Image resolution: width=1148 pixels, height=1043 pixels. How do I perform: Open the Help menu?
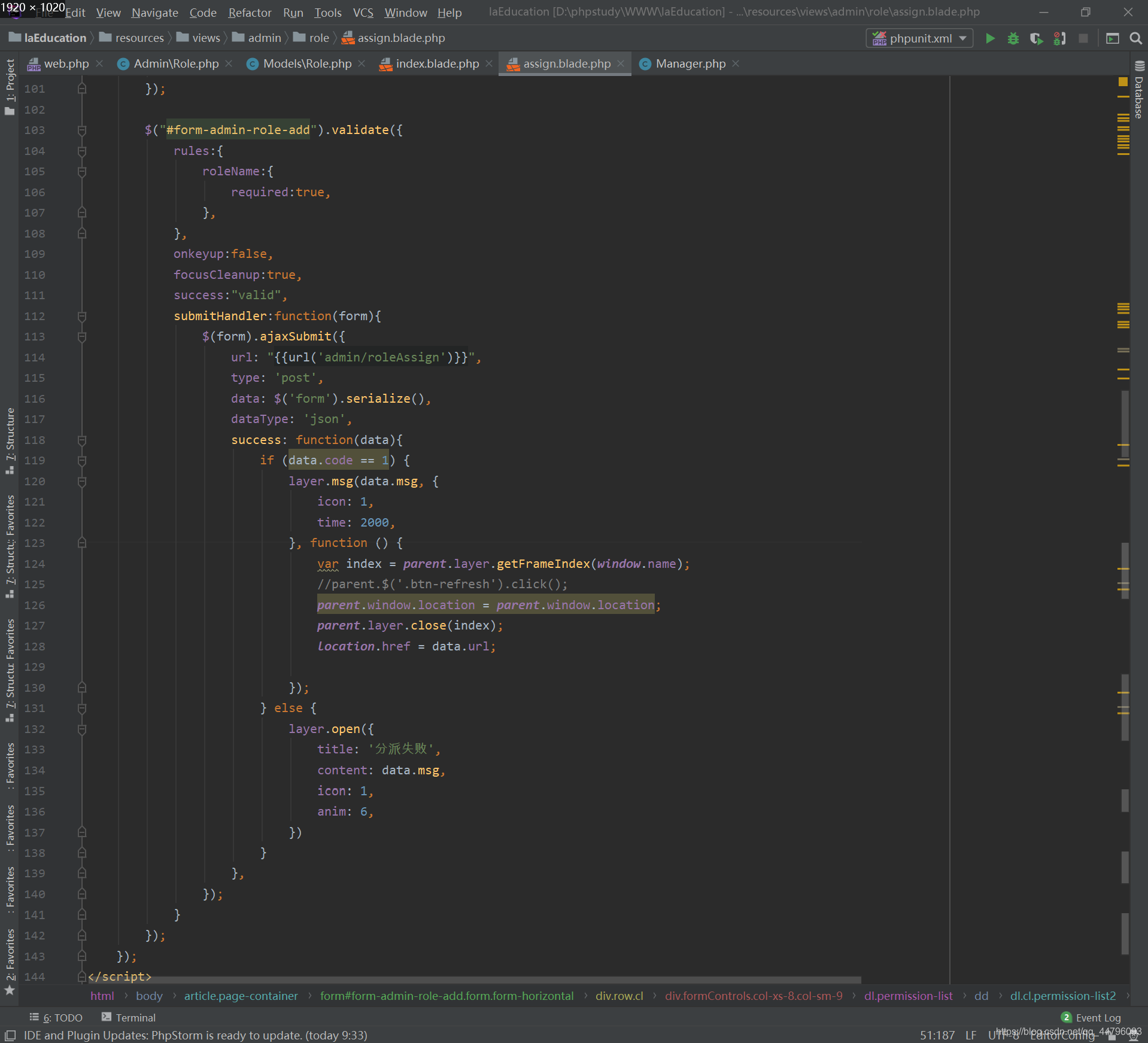450,13
